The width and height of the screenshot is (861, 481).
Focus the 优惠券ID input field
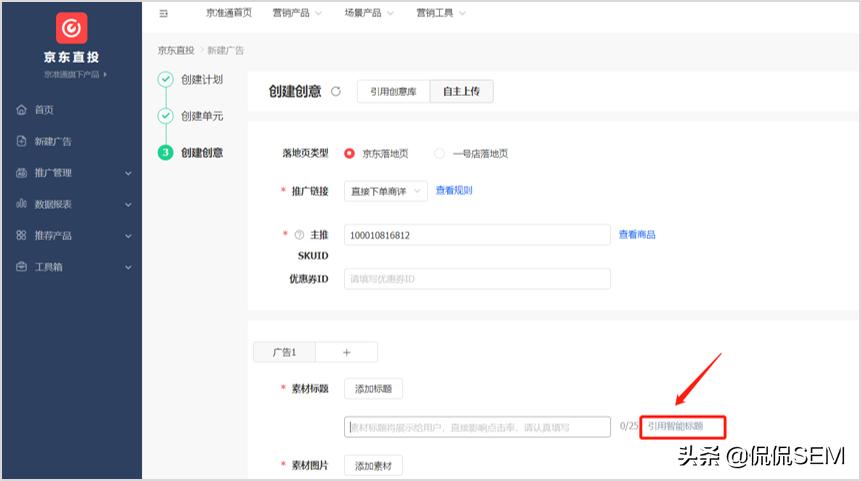tap(477, 279)
